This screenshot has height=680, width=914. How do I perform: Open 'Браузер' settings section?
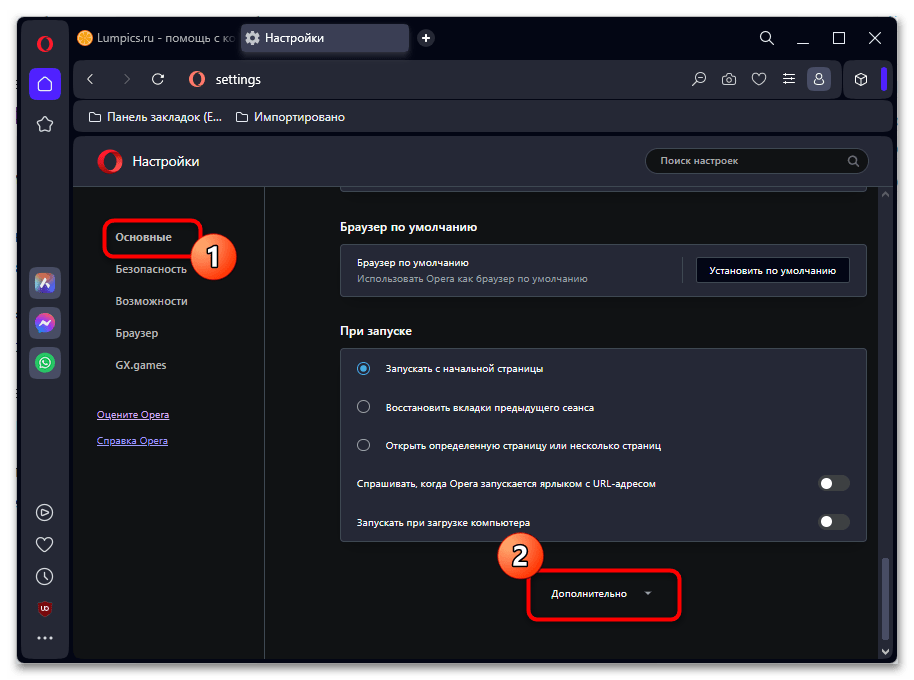136,333
